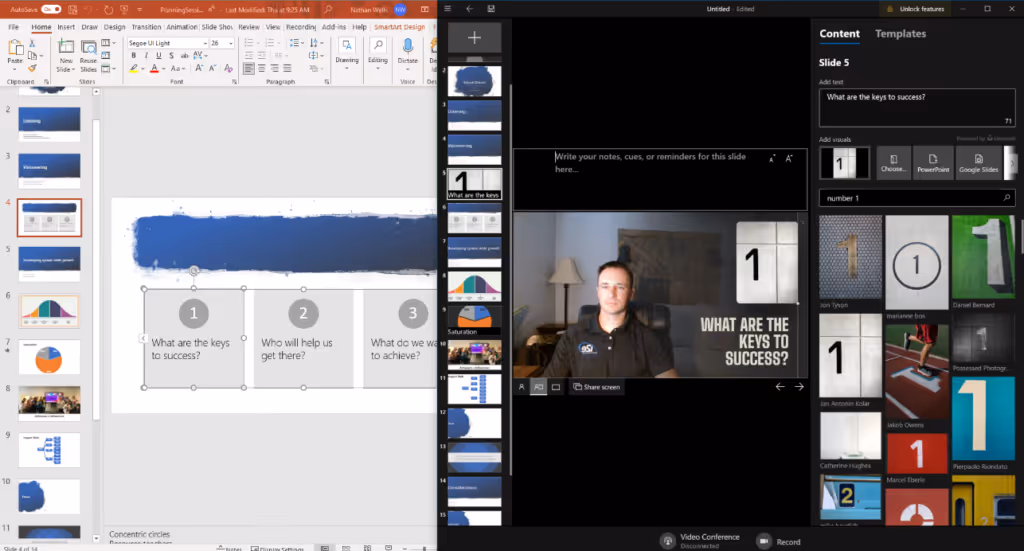Click the Increase Font Size icon in the ribbon
This screenshot has width=1024, height=551.
[199, 68]
